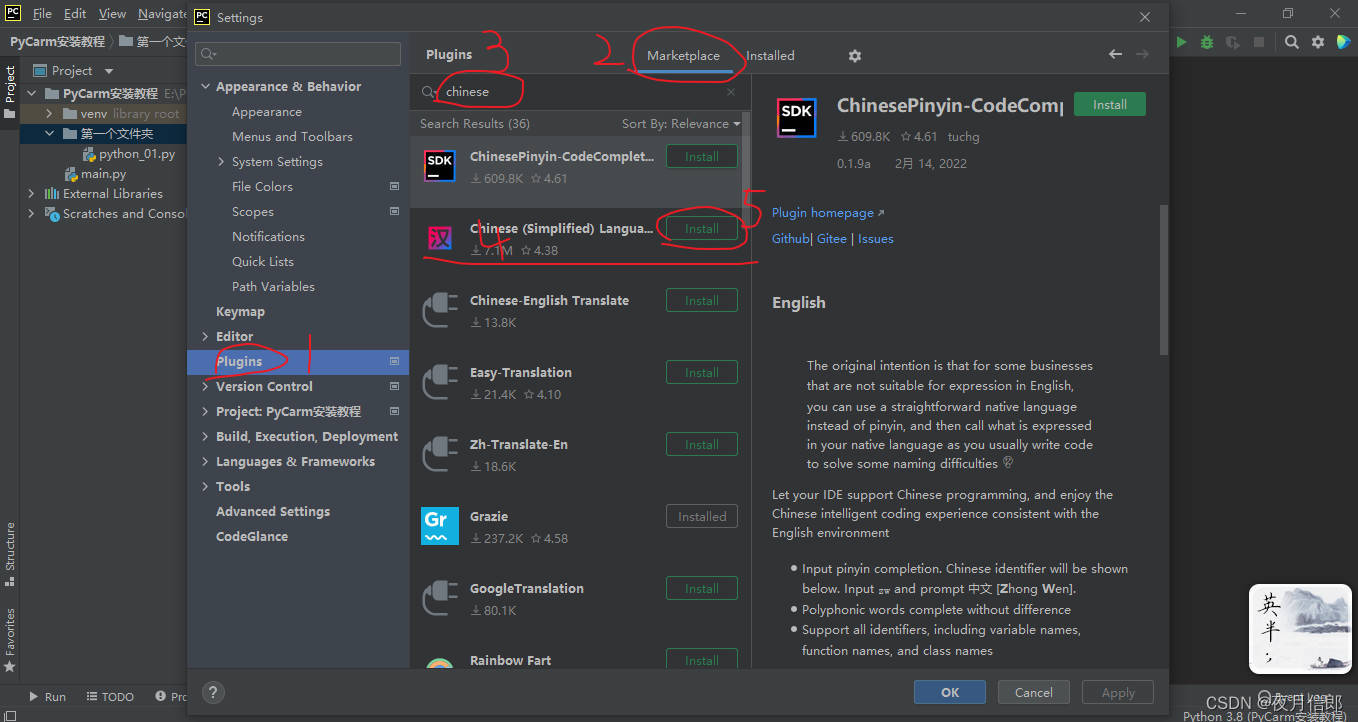Open the View menu
Viewport: 1358px width, 722px height.
[112, 14]
